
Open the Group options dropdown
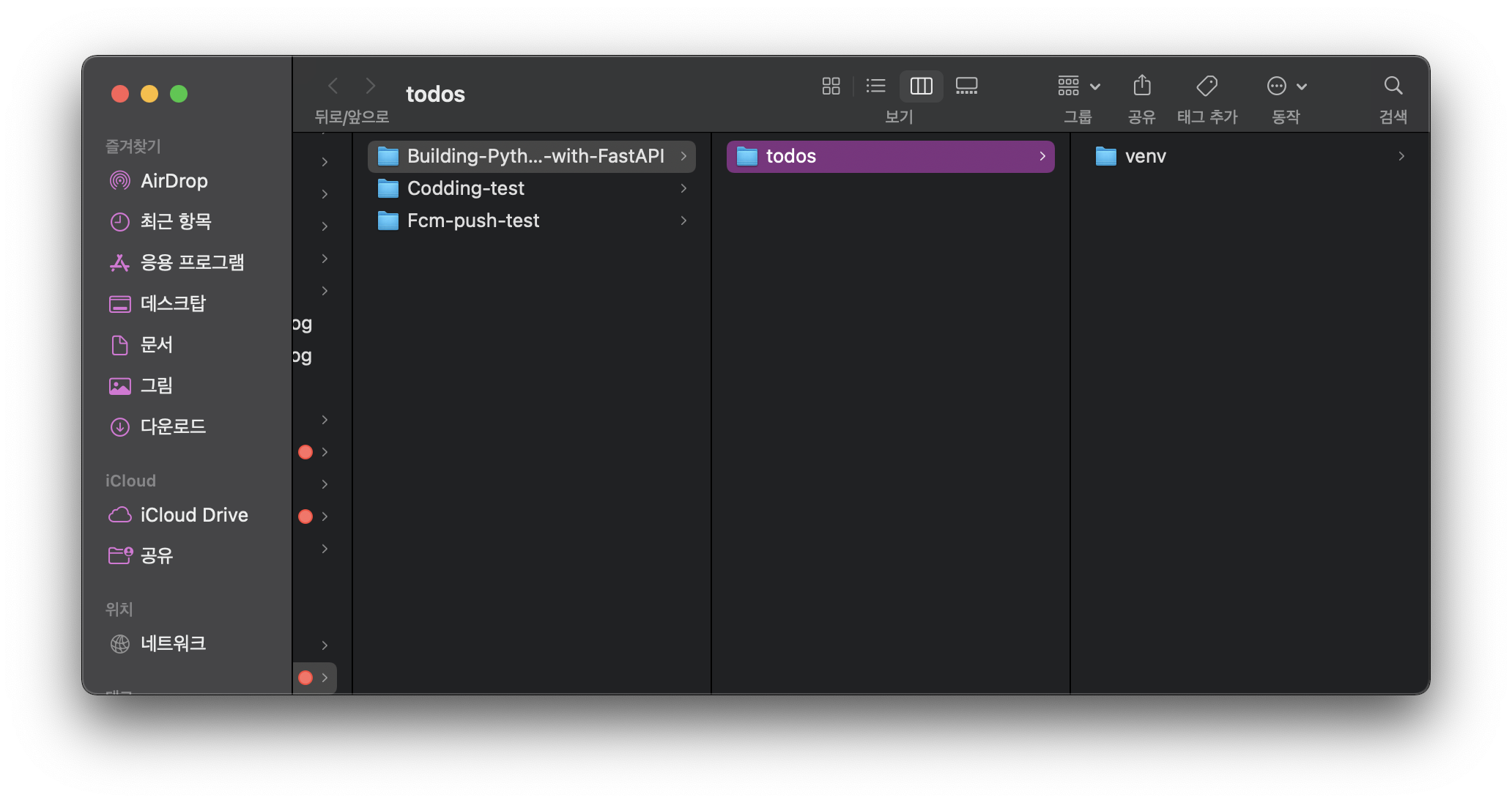(1078, 86)
